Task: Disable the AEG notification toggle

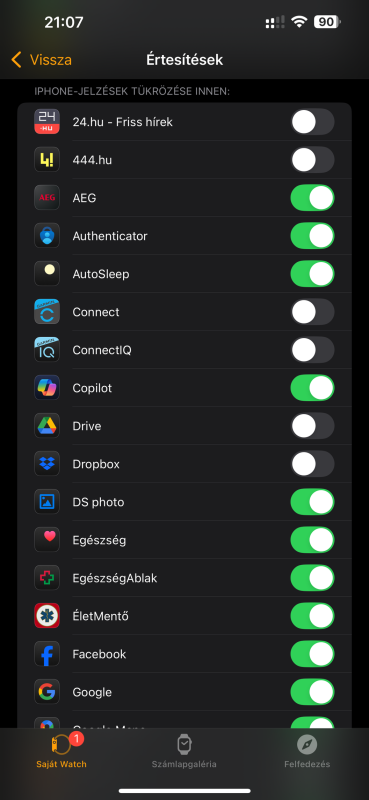Action: (x=312, y=198)
